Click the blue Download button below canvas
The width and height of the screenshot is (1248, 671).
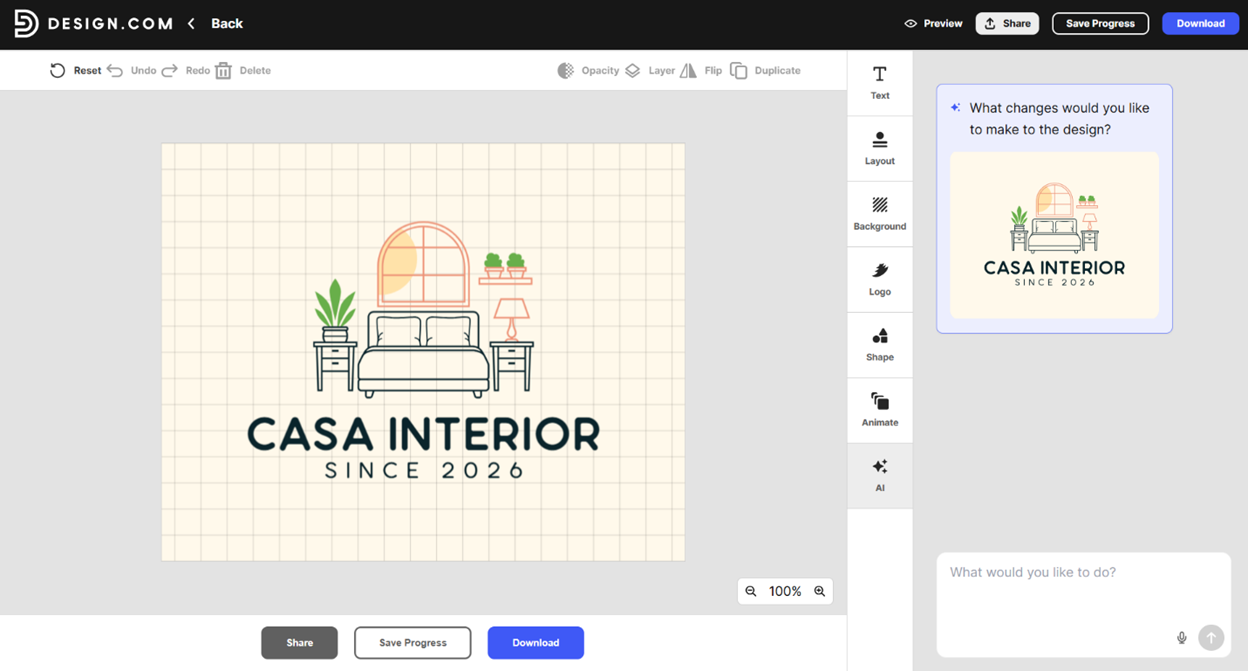point(536,643)
